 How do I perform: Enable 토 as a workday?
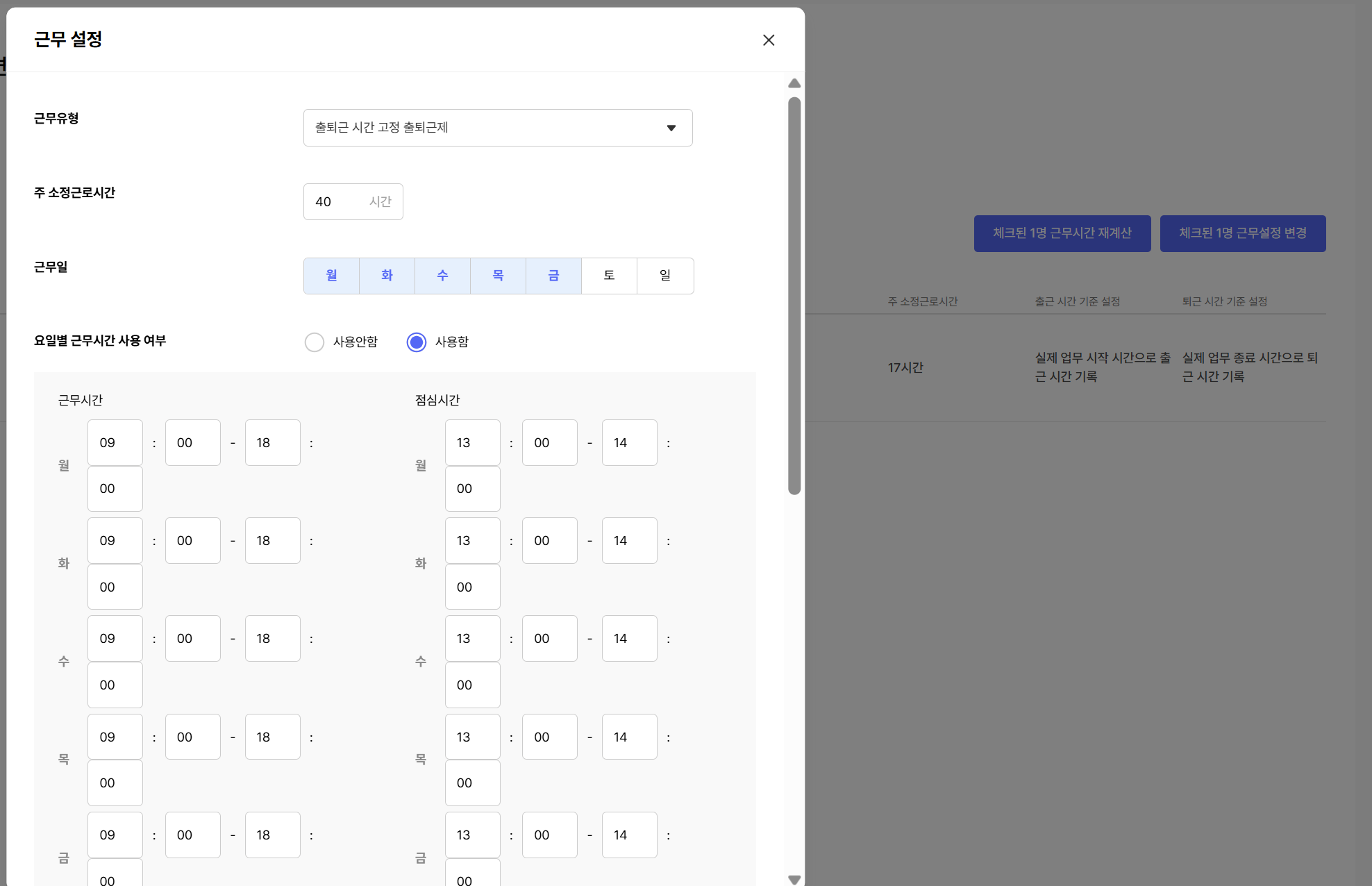609,276
